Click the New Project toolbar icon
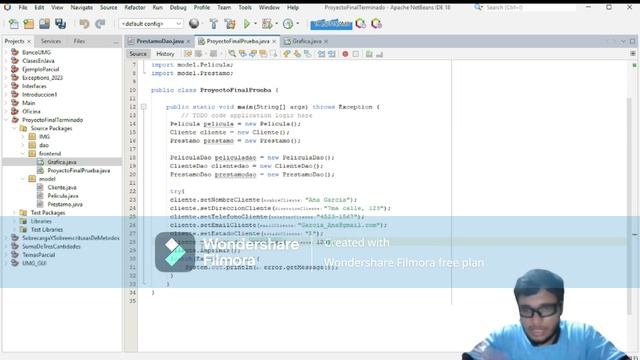 click(29, 24)
